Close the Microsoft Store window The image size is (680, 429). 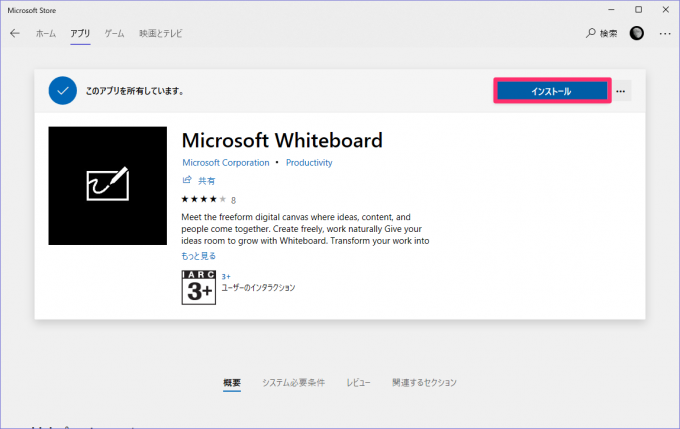(666, 10)
